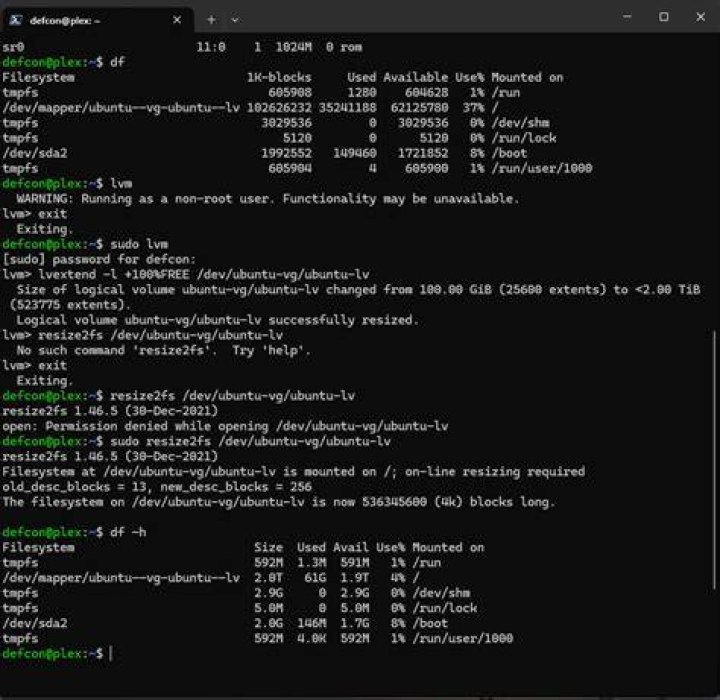The width and height of the screenshot is (720, 700).
Task: Click the '1K-blocks' column header
Action: click(279, 78)
